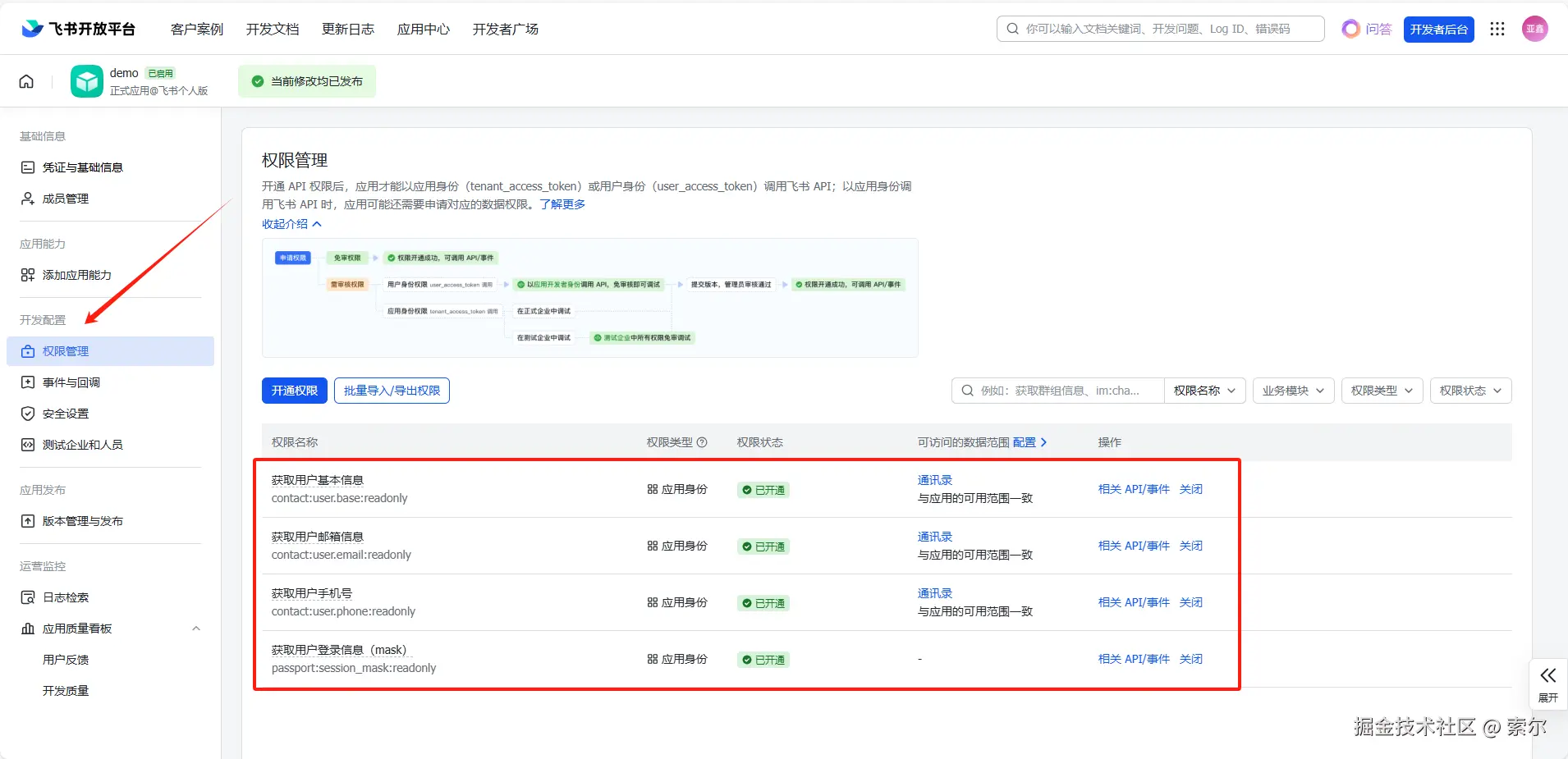Click the 批量导入/导出权限 button
Image resolution: width=1568 pixels, height=759 pixels.
click(x=392, y=391)
